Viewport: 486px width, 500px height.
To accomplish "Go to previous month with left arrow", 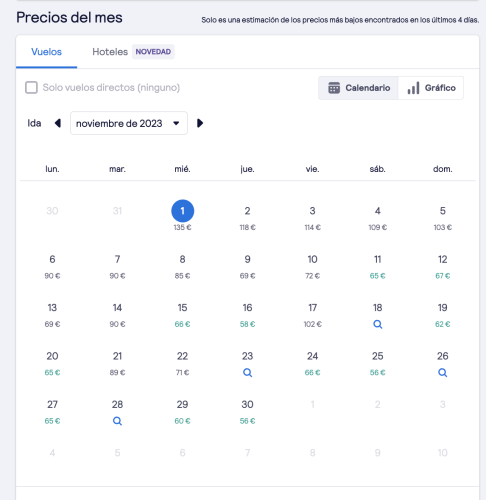I will pos(58,123).
